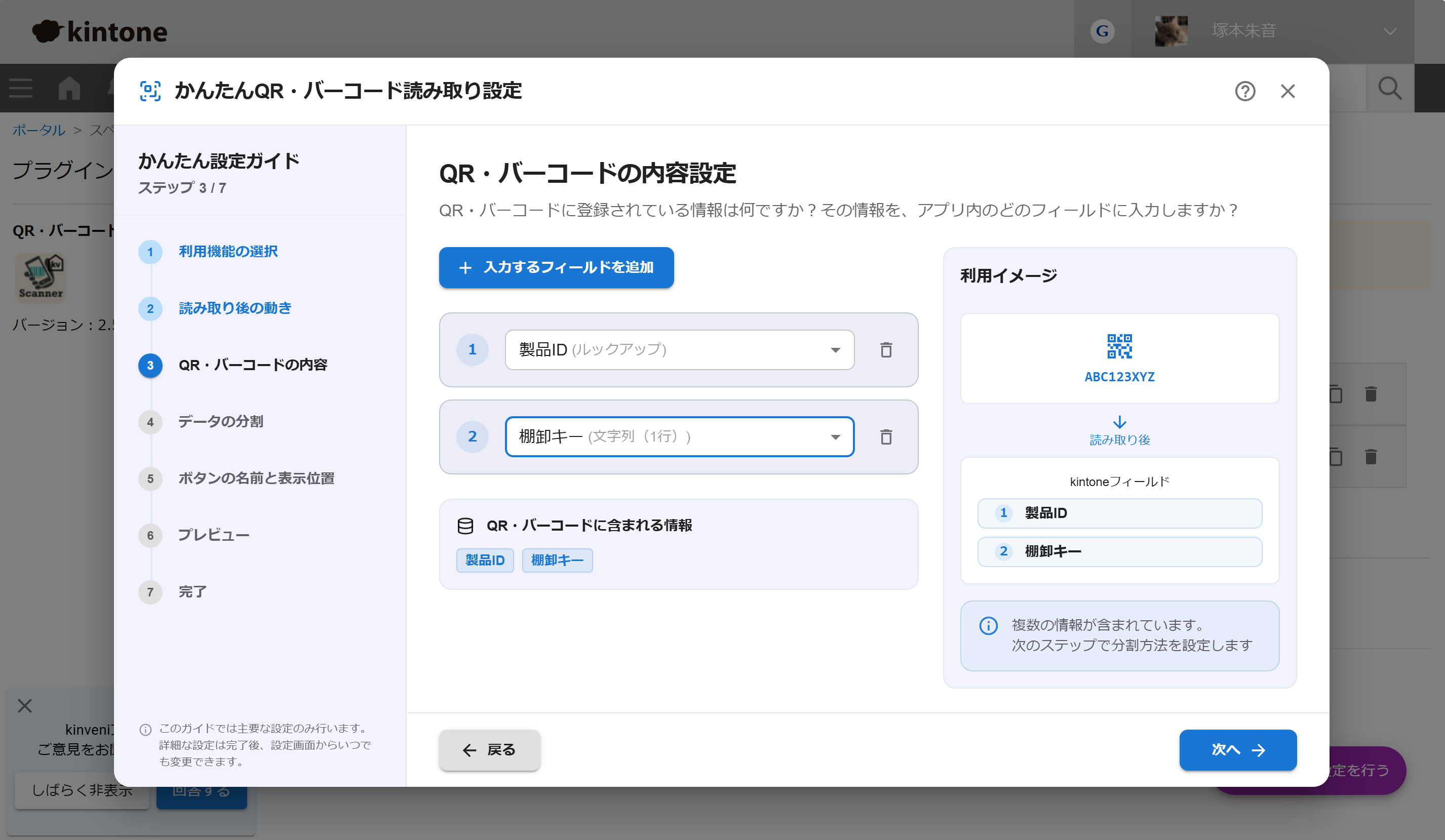Open the help question mark icon
Screen dimensions: 1445x840
(x=1245, y=91)
